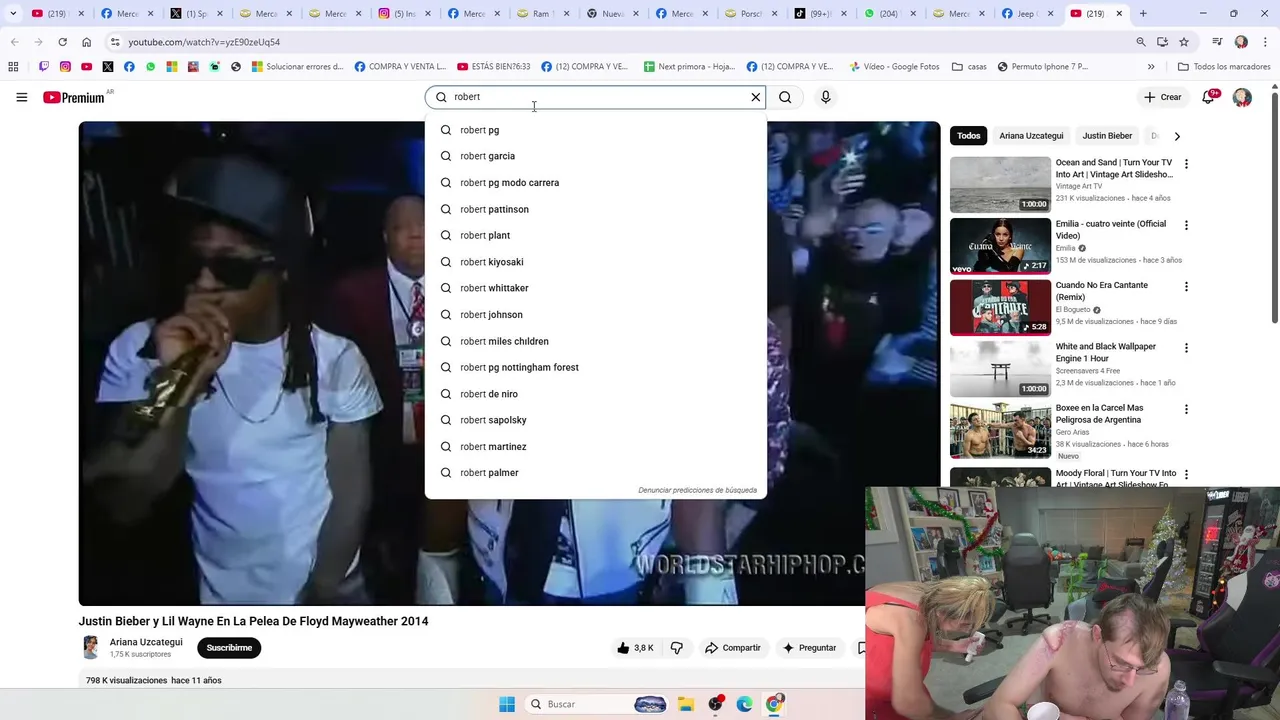Open more options for Emilia cuatro veinte video
Image resolution: width=1280 pixels, height=720 pixels.
tap(1186, 225)
